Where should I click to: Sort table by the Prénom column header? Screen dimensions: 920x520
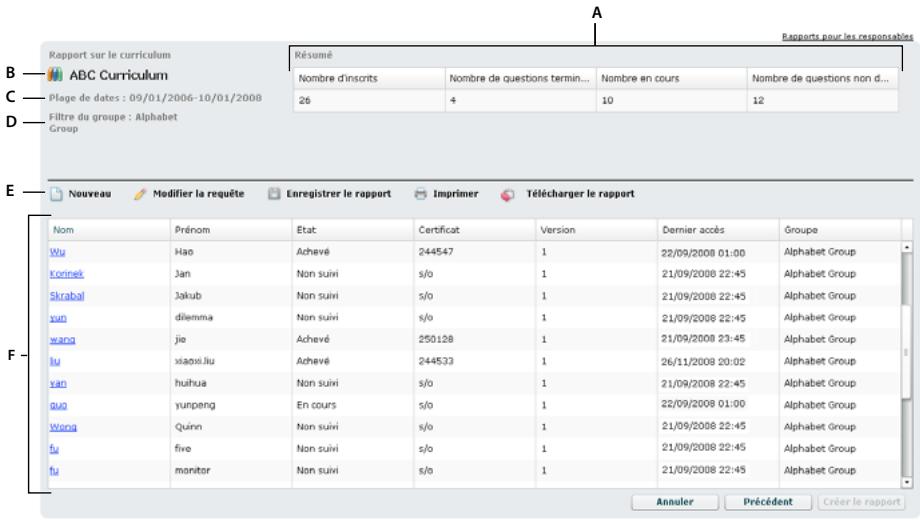click(x=231, y=230)
